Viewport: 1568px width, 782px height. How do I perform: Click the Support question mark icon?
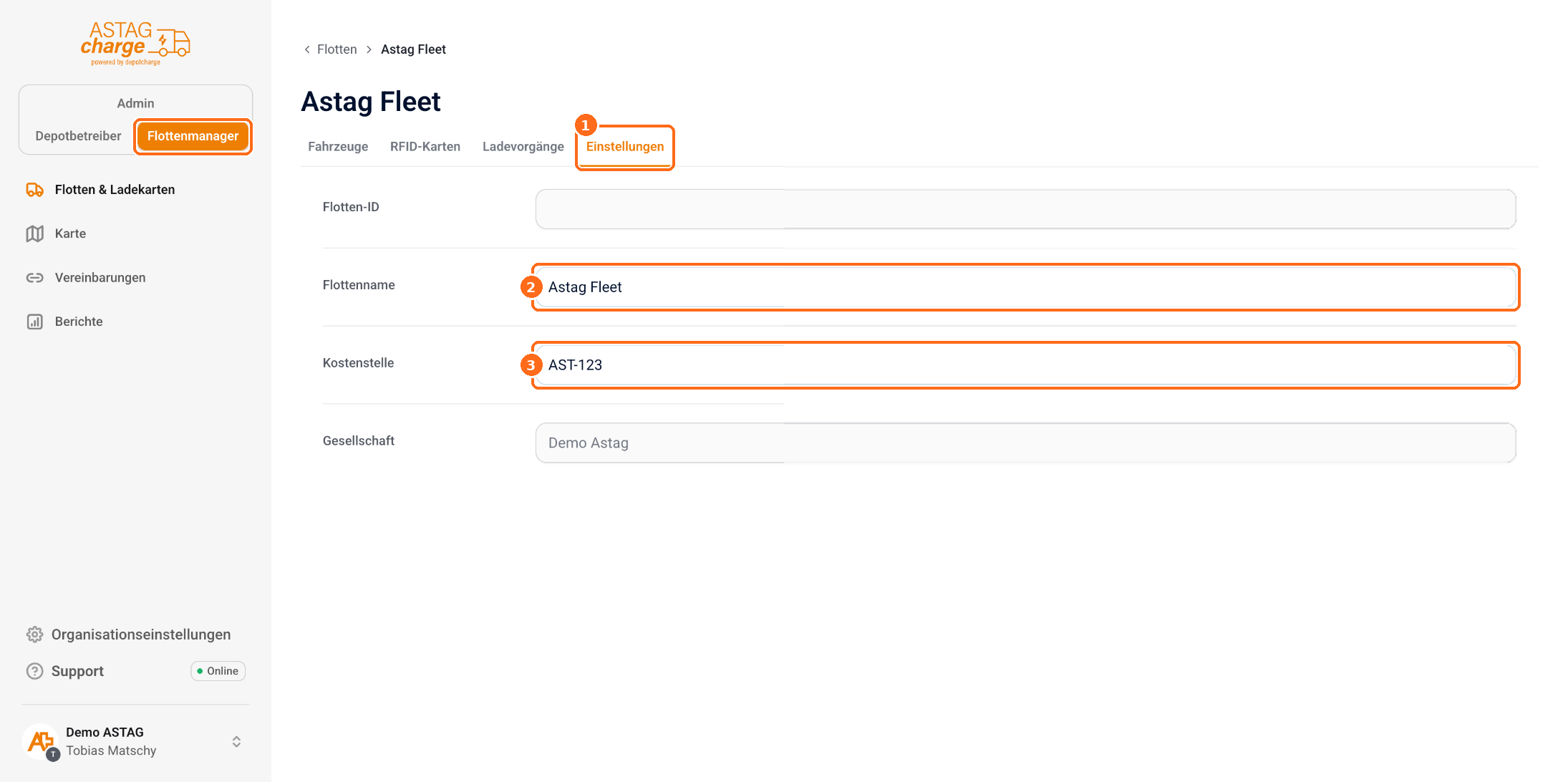(35, 671)
